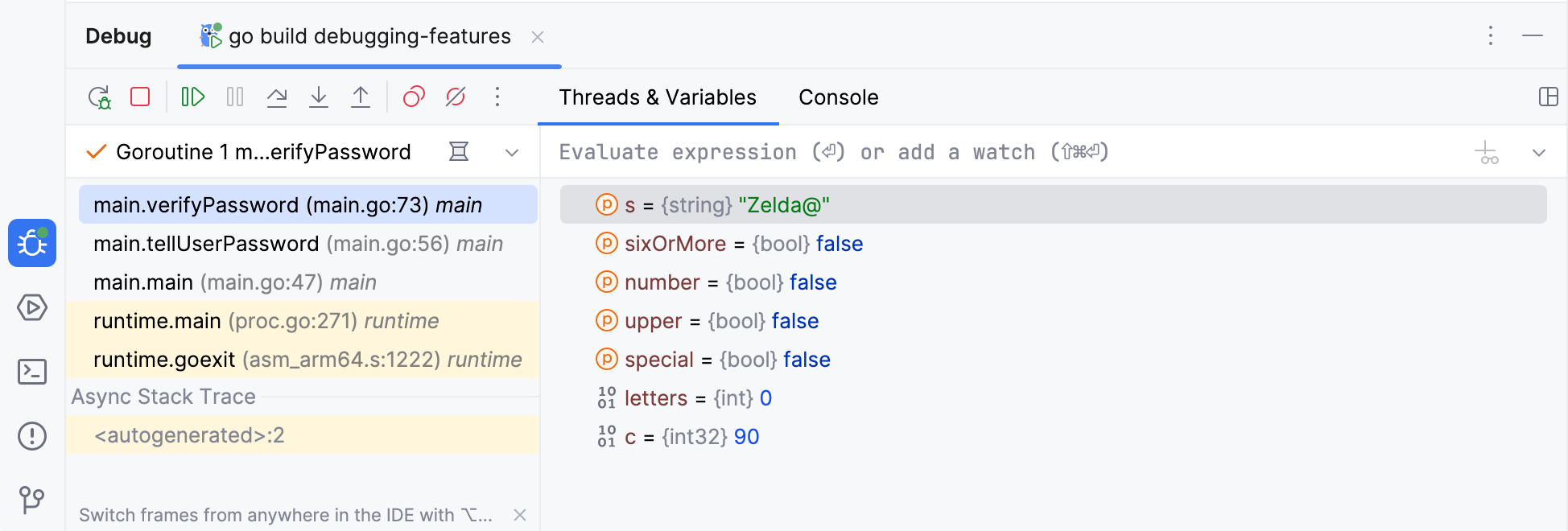
Task: Dismiss the switch frames hint
Action: [520, 515]
